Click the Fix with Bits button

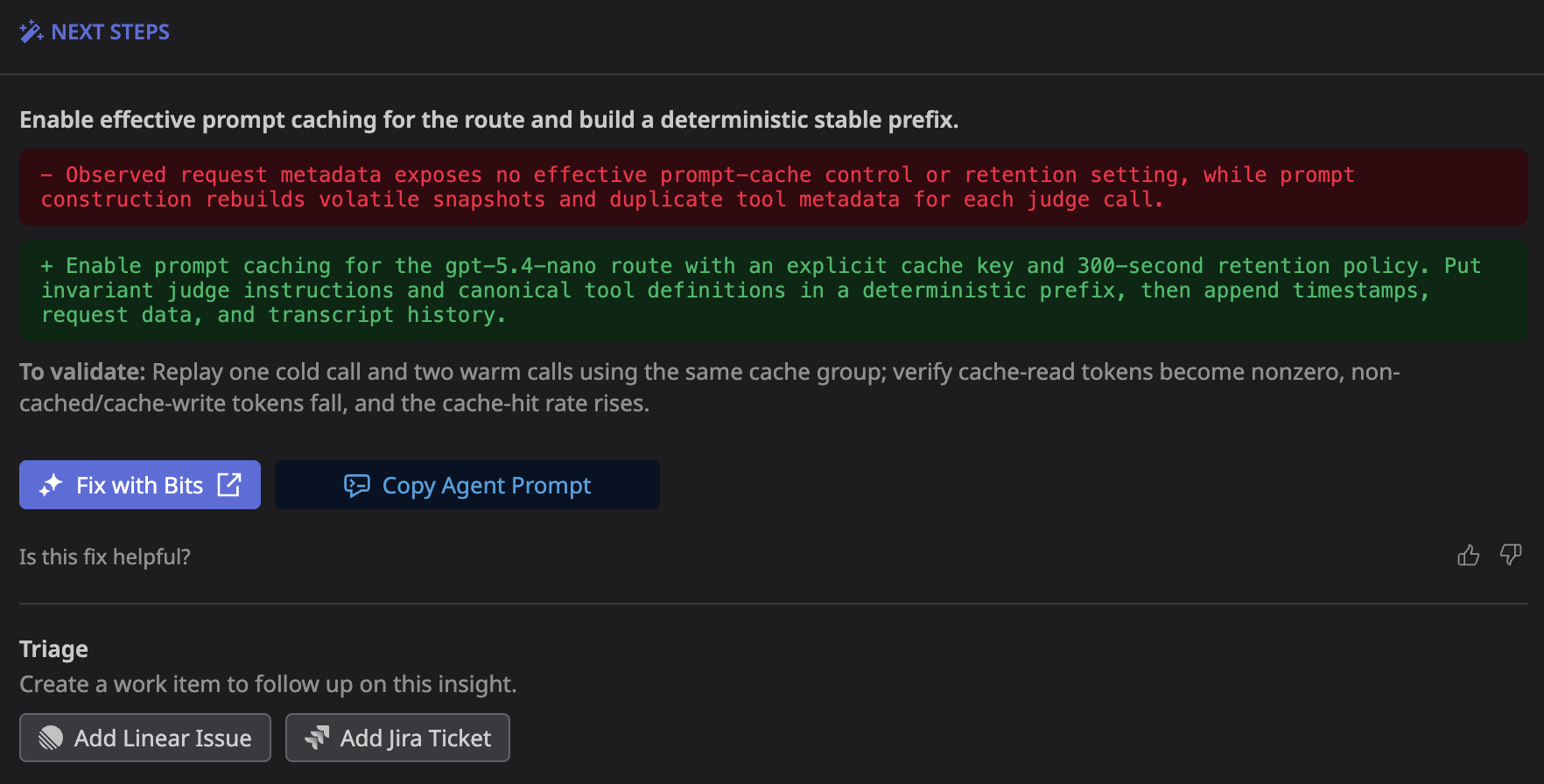[x=140, y=485]
